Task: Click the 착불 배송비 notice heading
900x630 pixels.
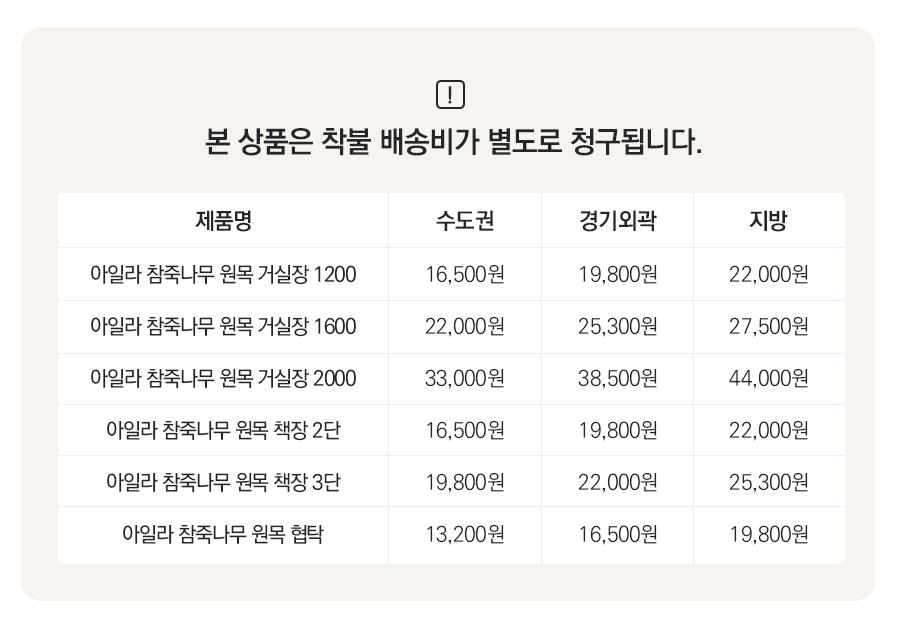Action: (451, 141)
